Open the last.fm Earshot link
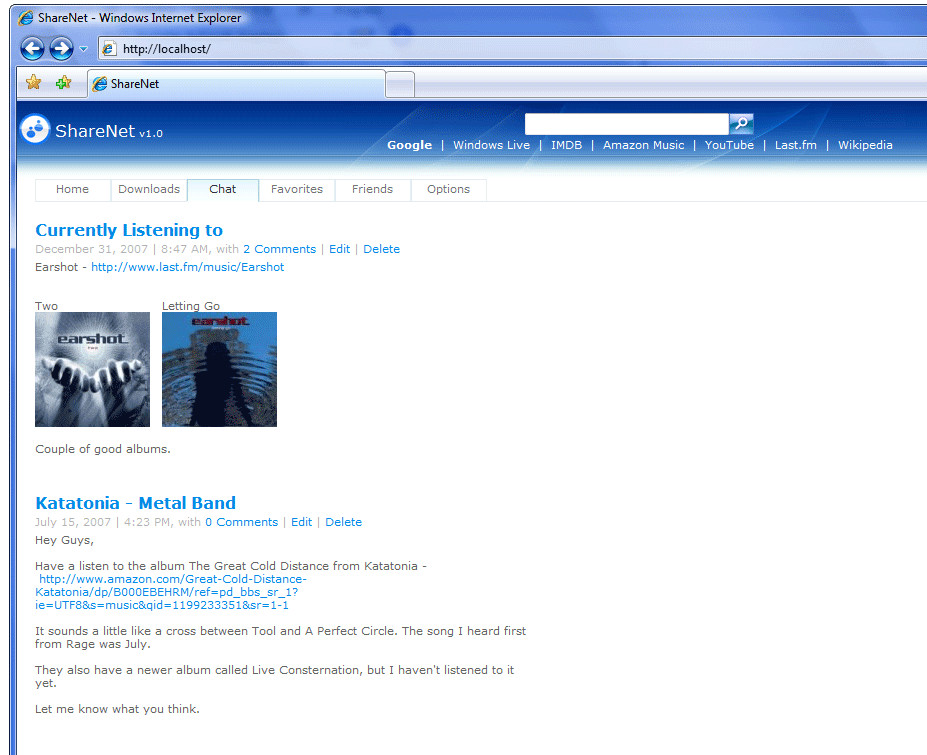Image resolution: width=927 pixels, height=755 pixels. (x=187, y=267)
